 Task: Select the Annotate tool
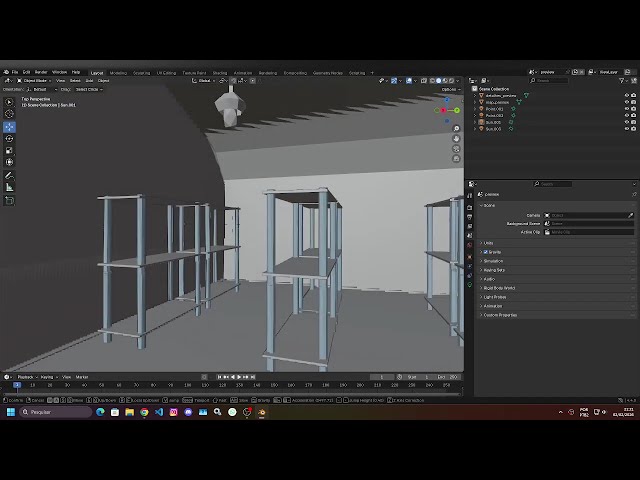(x=9, y=176)
